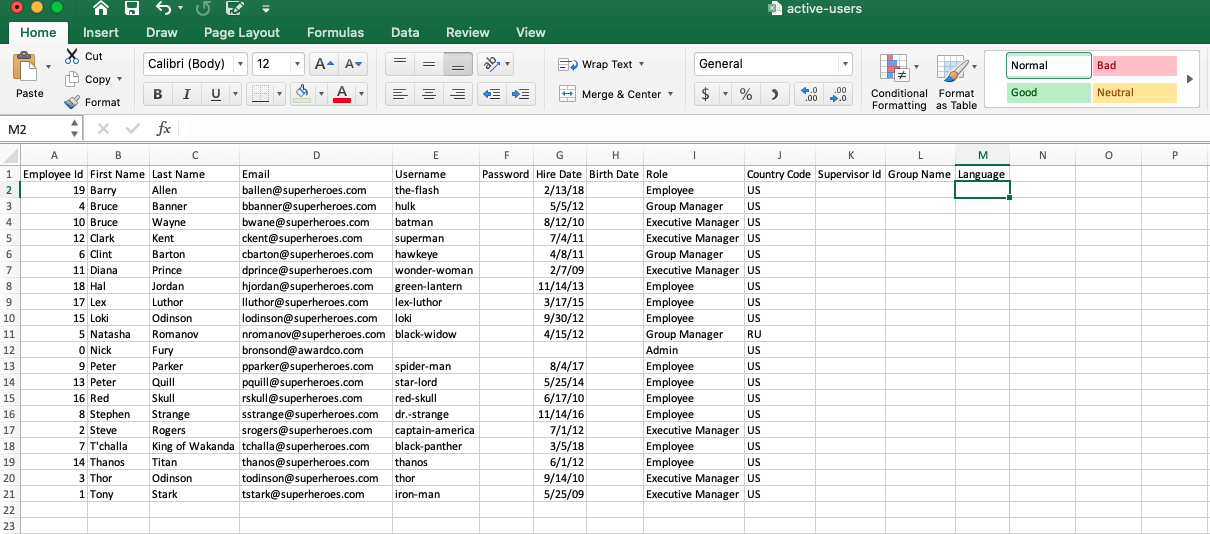This screenshot has width=1210, height=534.
Task: Increase font size with larger A
Action: (323, 64)
